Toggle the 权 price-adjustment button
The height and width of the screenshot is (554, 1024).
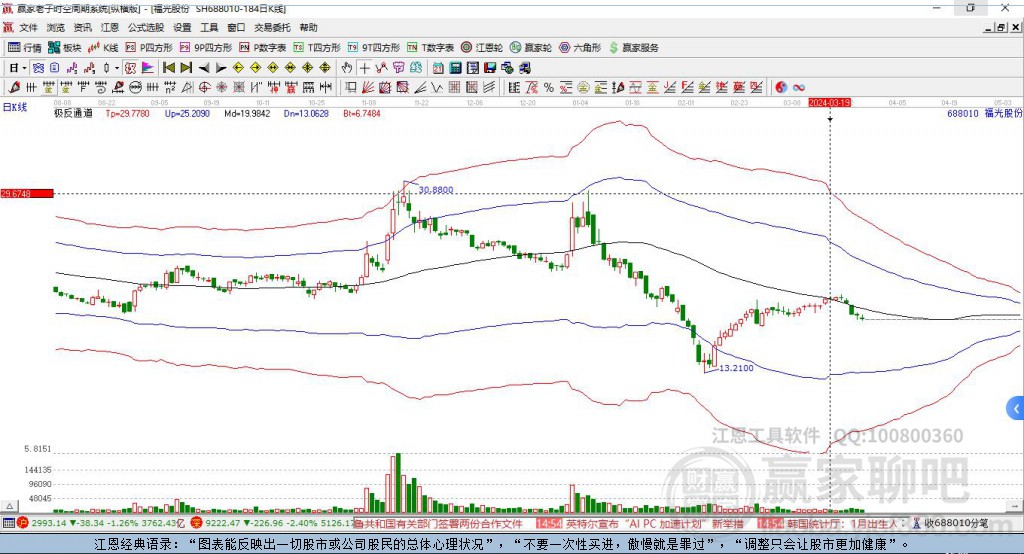130,68
